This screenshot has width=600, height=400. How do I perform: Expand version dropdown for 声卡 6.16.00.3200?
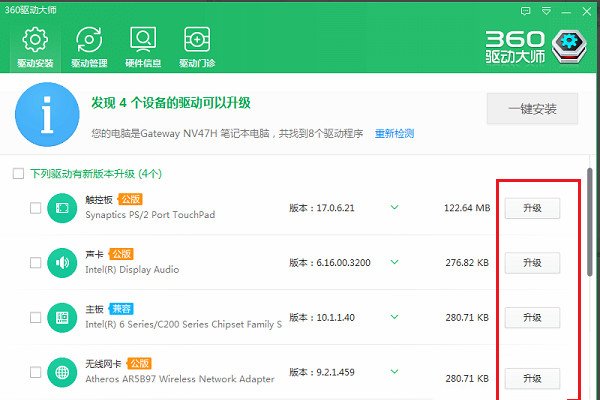coord(394,263)
